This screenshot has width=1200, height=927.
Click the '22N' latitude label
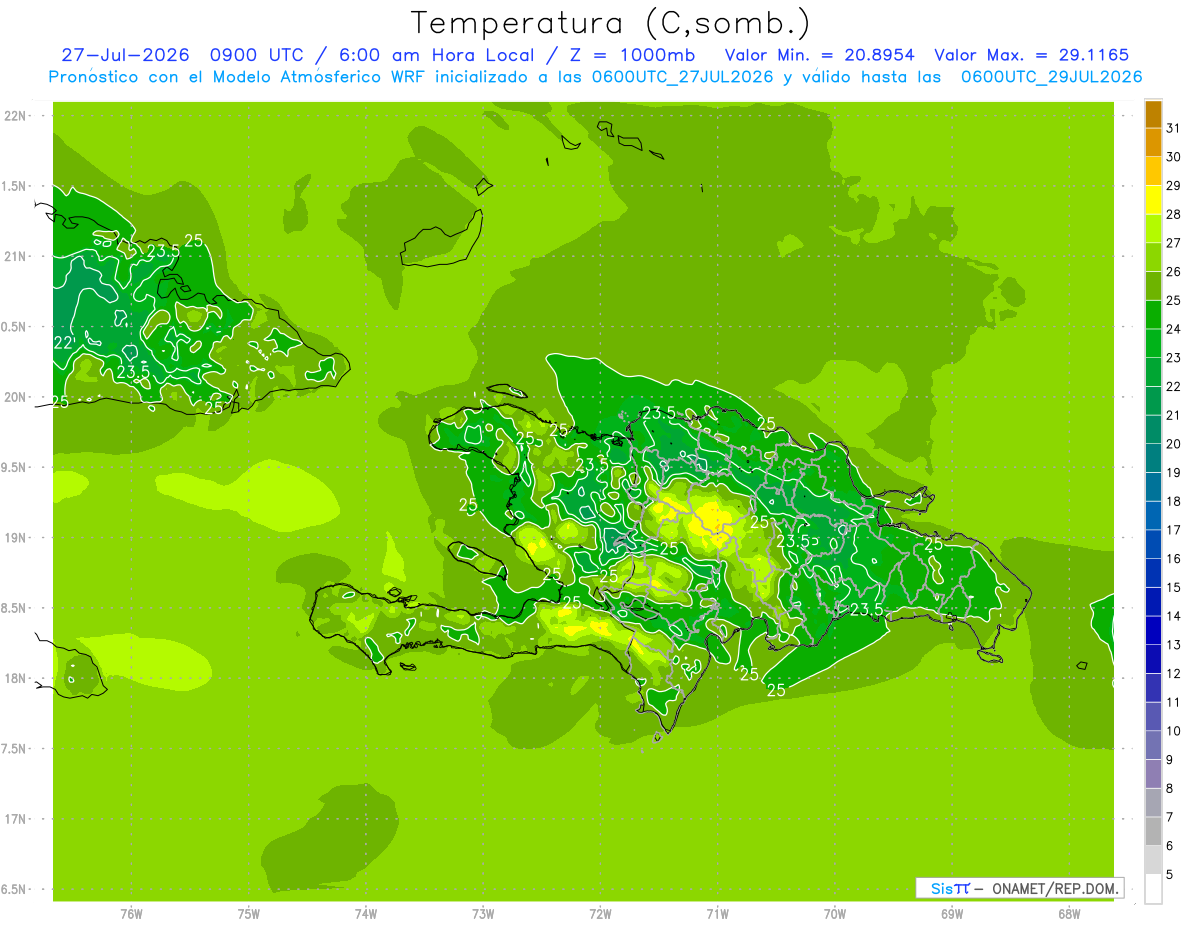click(x=14, y=116)
